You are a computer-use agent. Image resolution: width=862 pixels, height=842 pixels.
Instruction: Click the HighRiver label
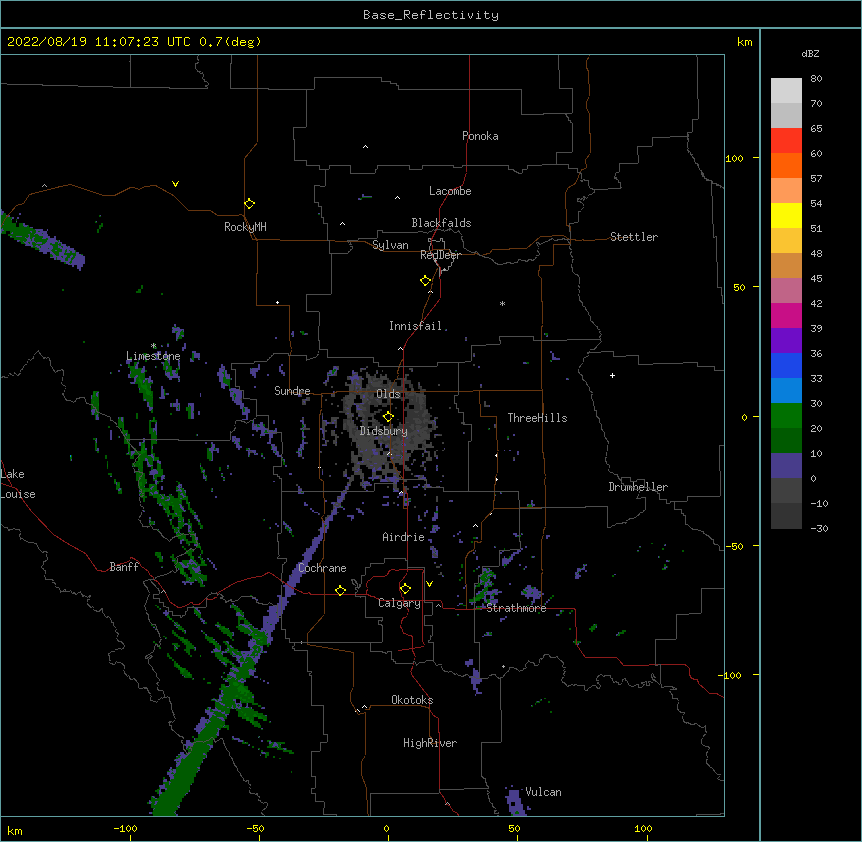[x=430, y=743]
